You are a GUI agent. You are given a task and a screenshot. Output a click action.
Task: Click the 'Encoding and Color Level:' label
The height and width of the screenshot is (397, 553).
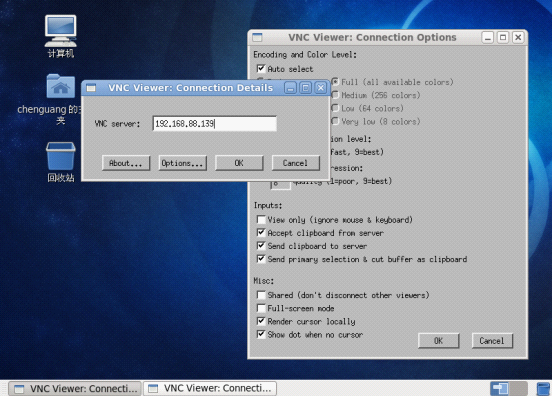point(305,55)
